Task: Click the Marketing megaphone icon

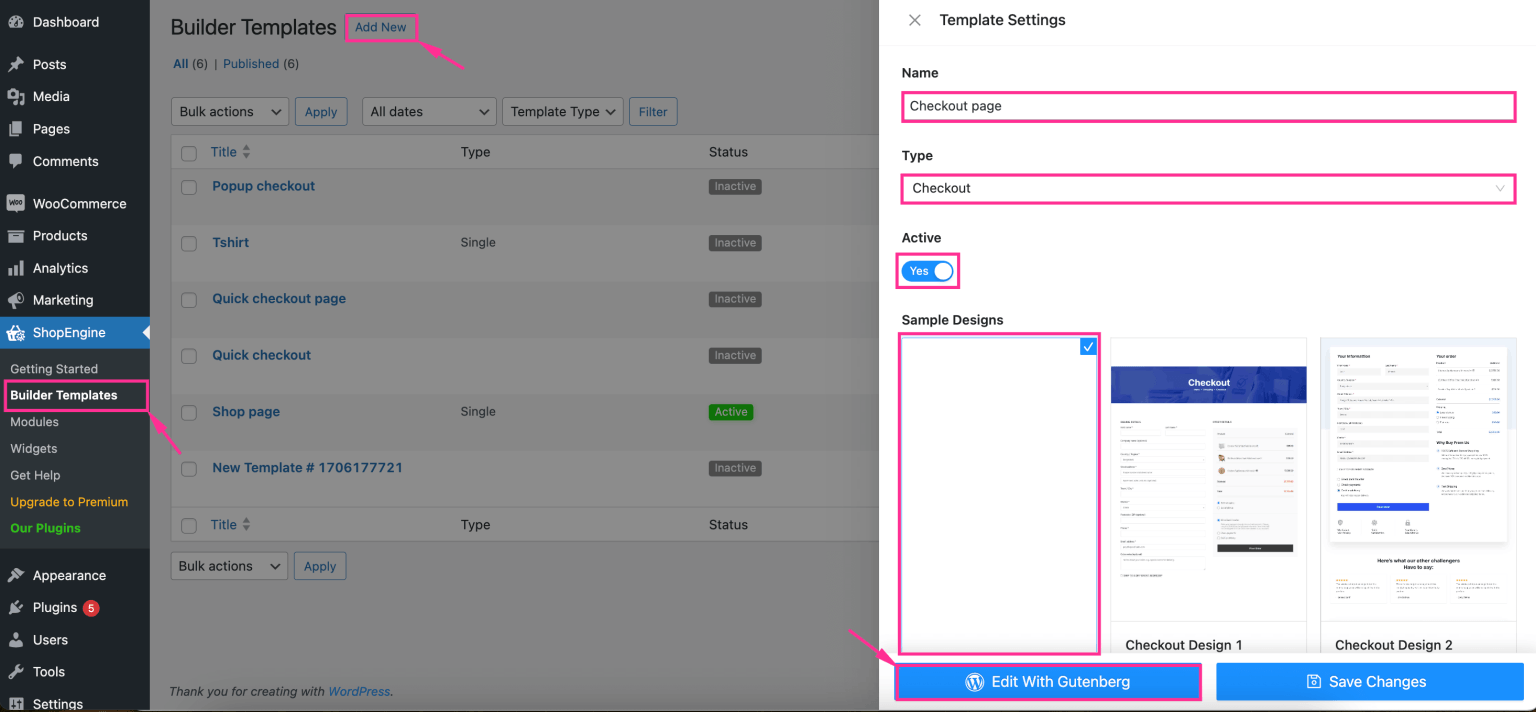Action: [16, 300]
